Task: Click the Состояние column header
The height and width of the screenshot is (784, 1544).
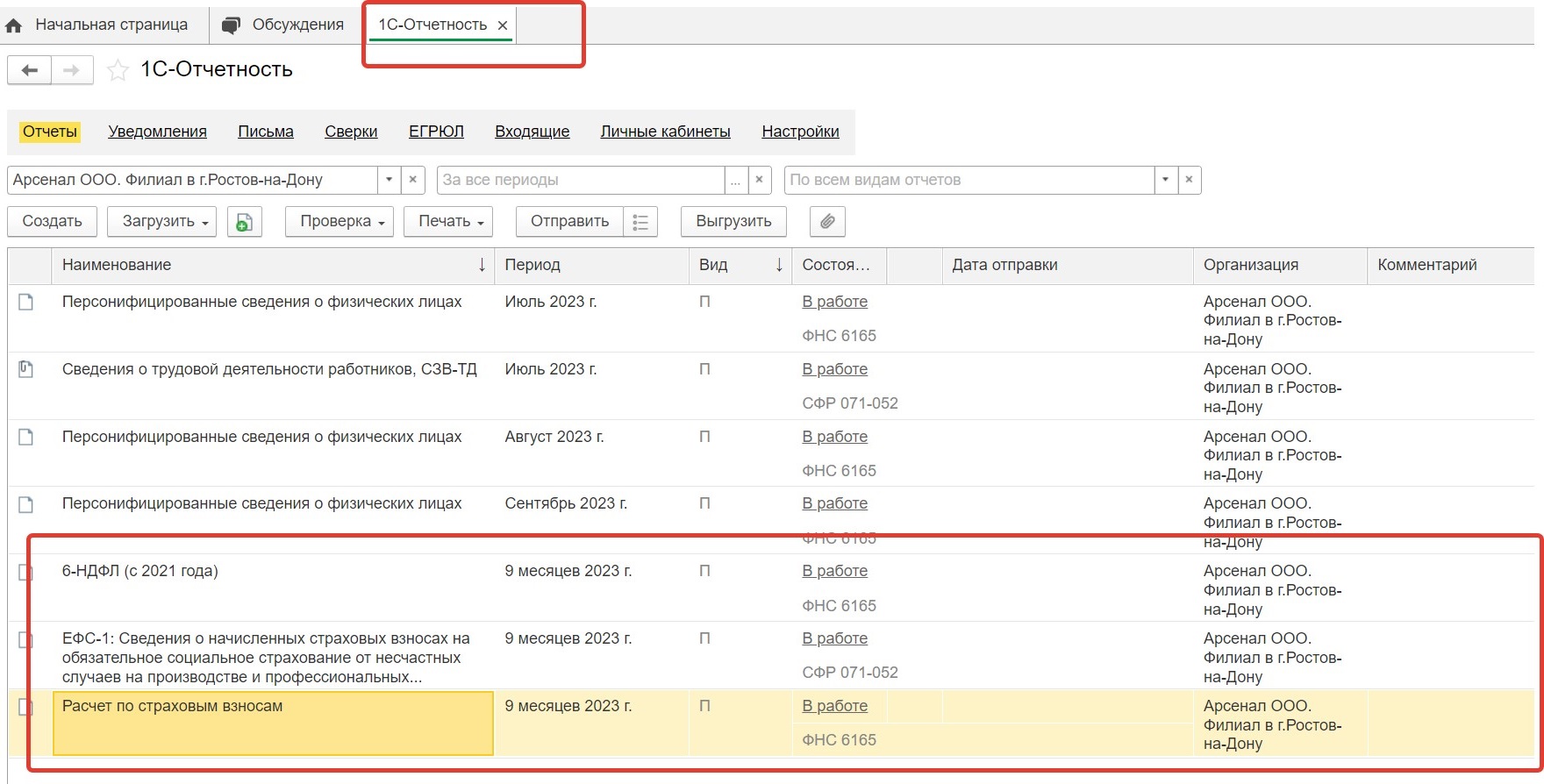Action: 839,266
